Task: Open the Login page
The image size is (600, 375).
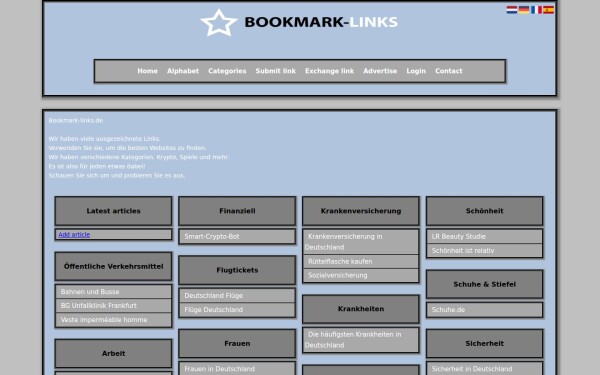Action: pos(416,71)
